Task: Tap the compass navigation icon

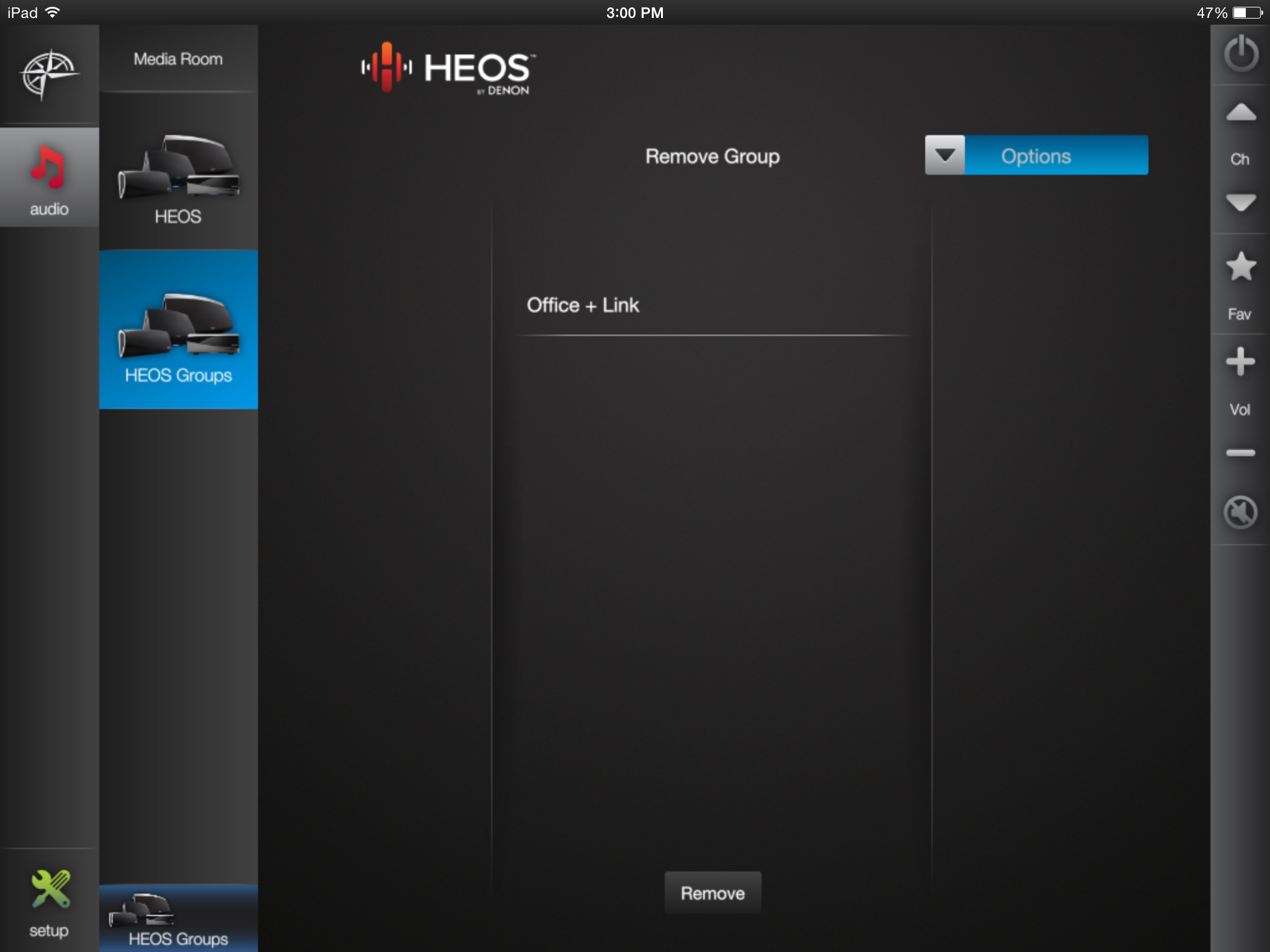Action: pos(49,74)
